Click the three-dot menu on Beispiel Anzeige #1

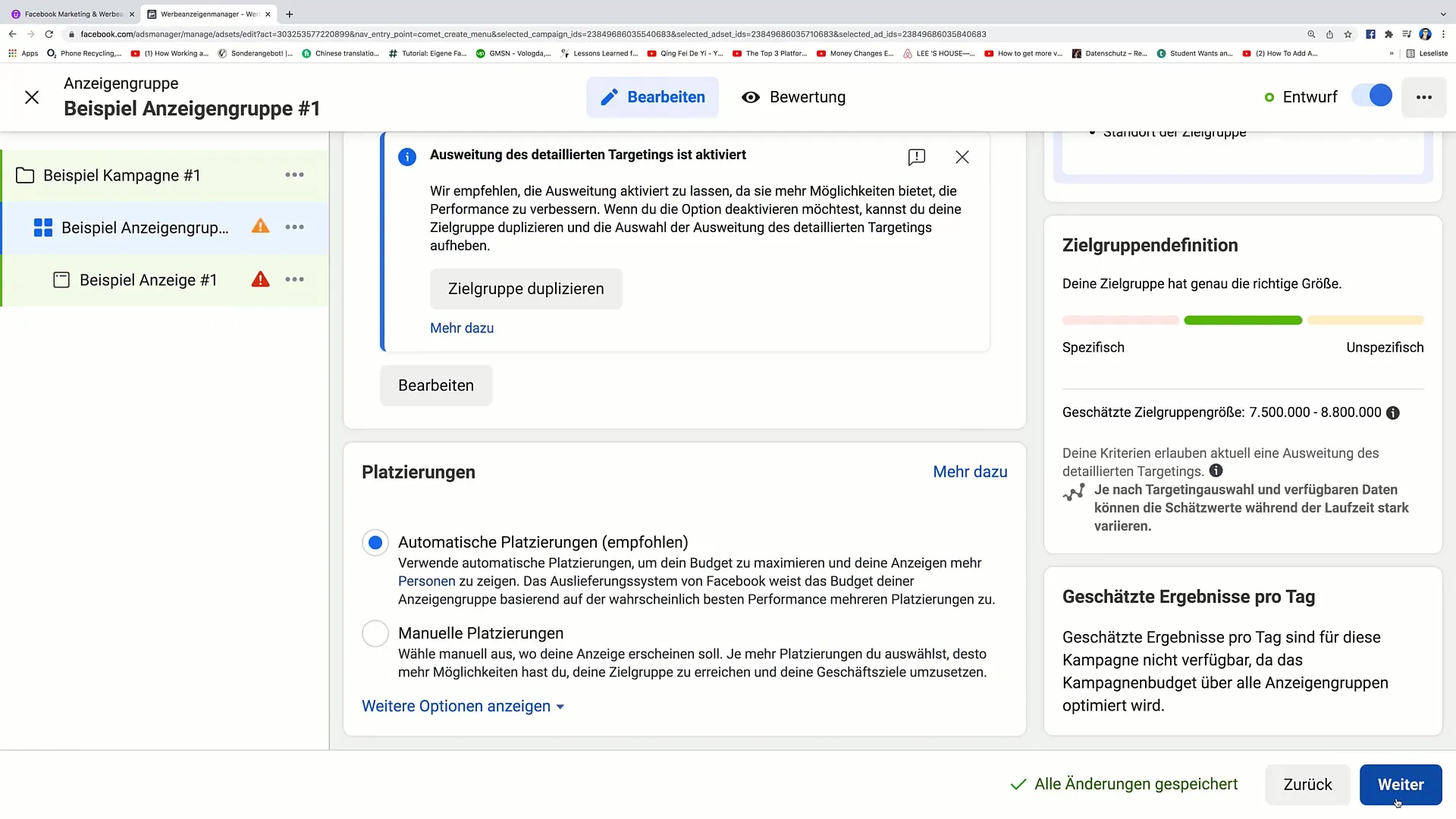pos(295,280)
